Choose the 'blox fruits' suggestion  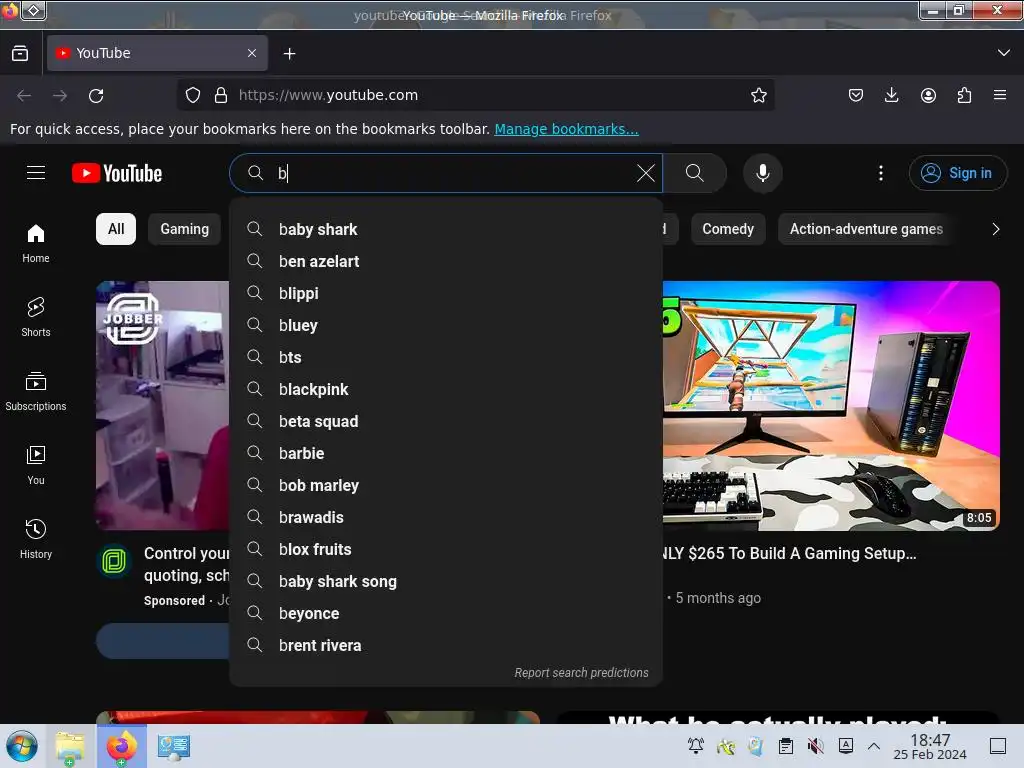pyautogui.click(x=446, y=549)
